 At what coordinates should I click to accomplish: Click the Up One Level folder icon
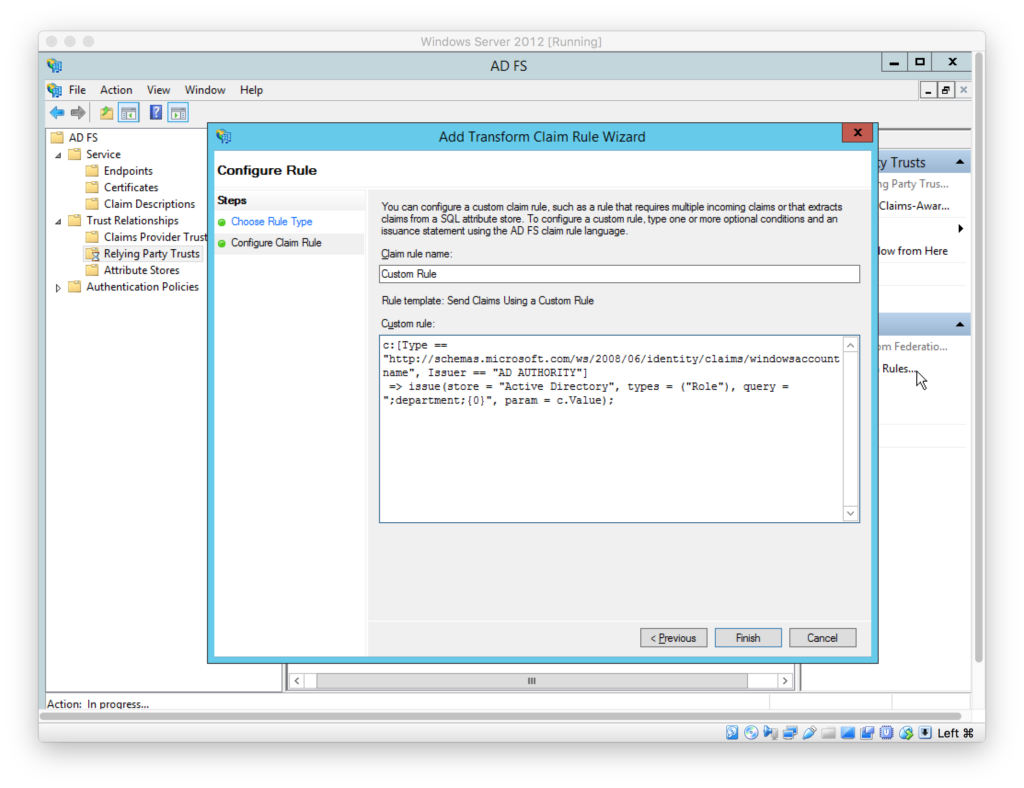106,113
